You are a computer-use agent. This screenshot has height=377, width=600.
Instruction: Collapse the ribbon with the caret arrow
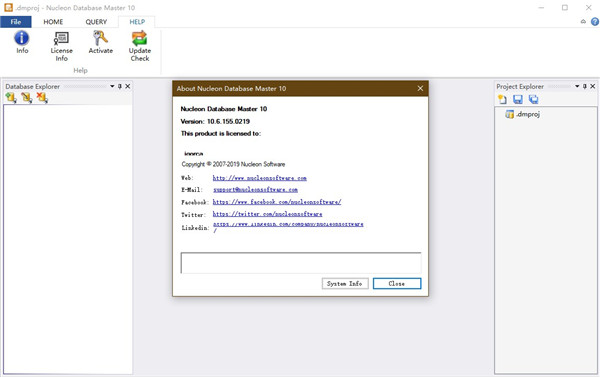click(583, 22)
